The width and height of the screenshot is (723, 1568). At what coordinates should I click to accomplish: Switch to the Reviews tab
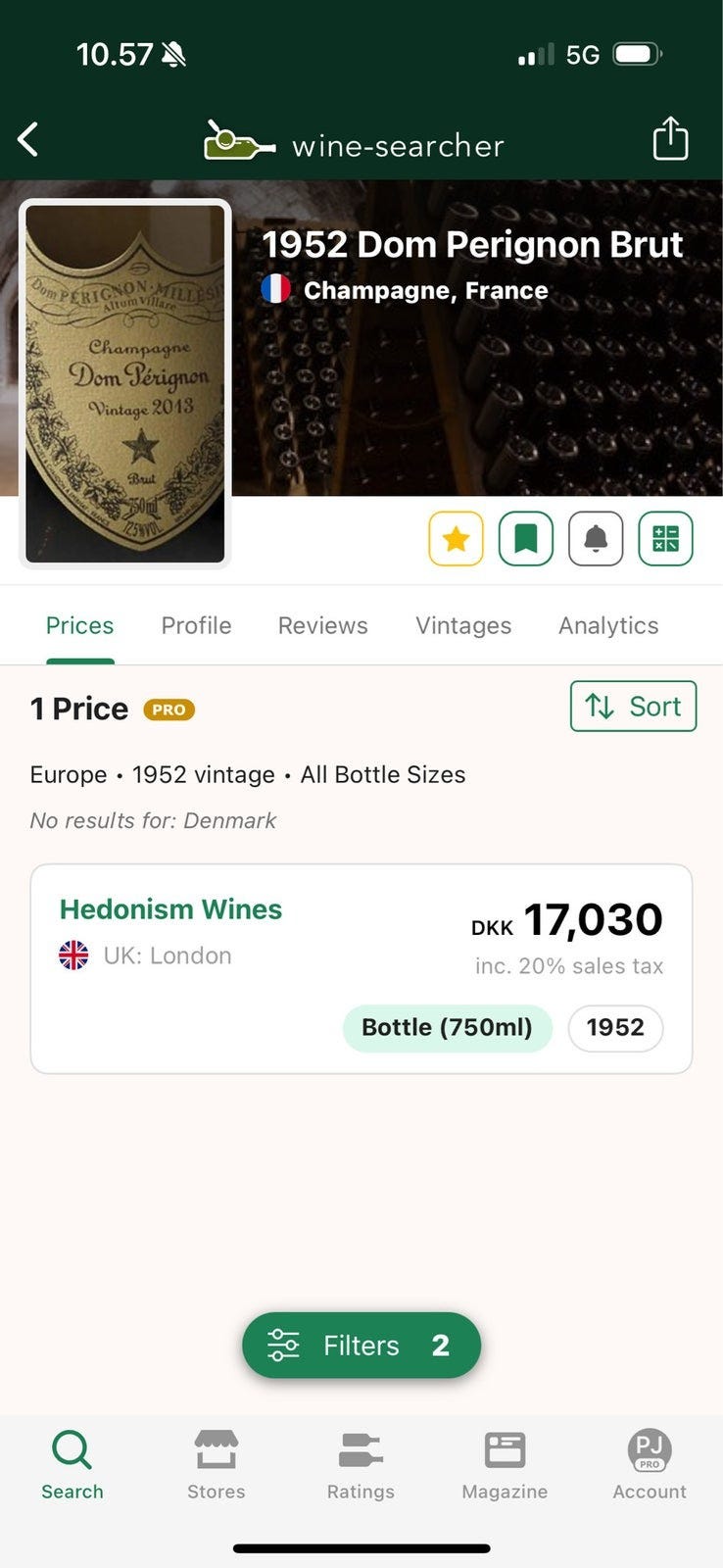322,625
